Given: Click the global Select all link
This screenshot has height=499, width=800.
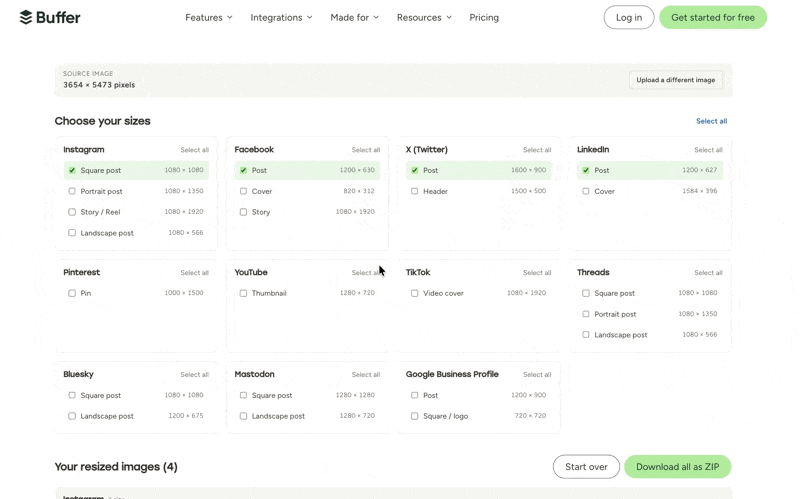Looking at the screenshot, I should pyautogui.click(x=711, y=121).
